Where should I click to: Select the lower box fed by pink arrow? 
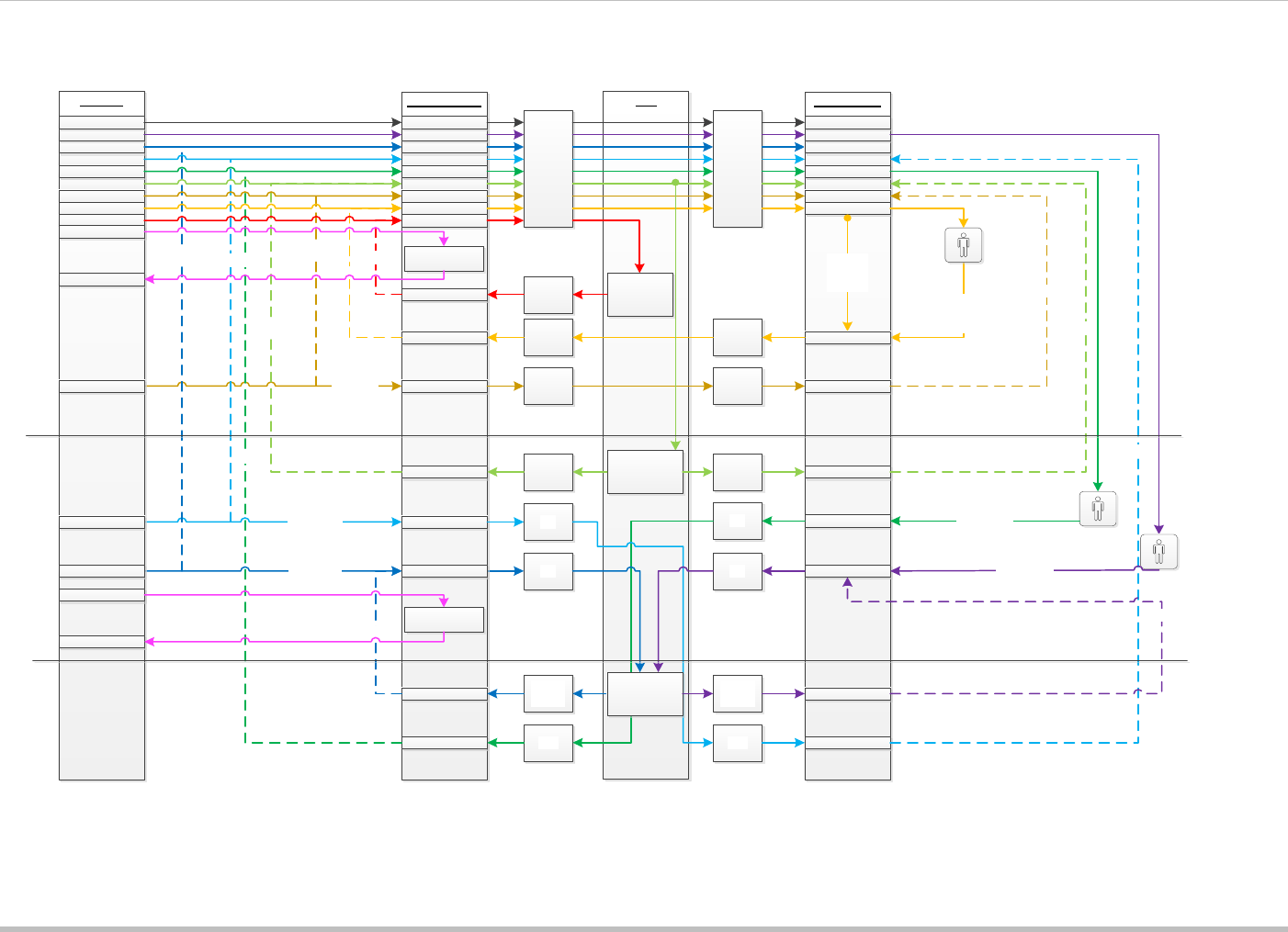444,620
